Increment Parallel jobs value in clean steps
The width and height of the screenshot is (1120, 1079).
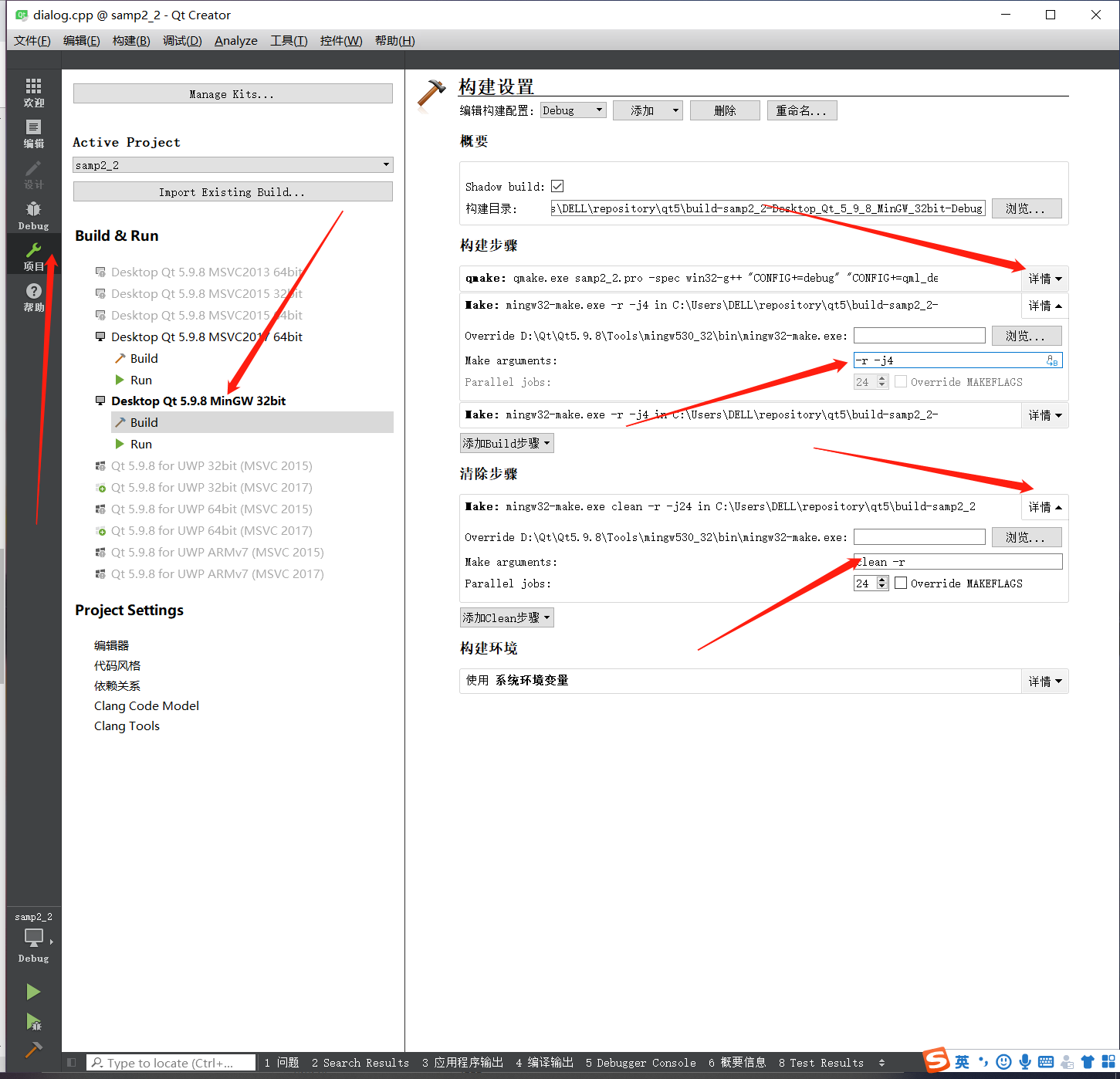[882, 580]
